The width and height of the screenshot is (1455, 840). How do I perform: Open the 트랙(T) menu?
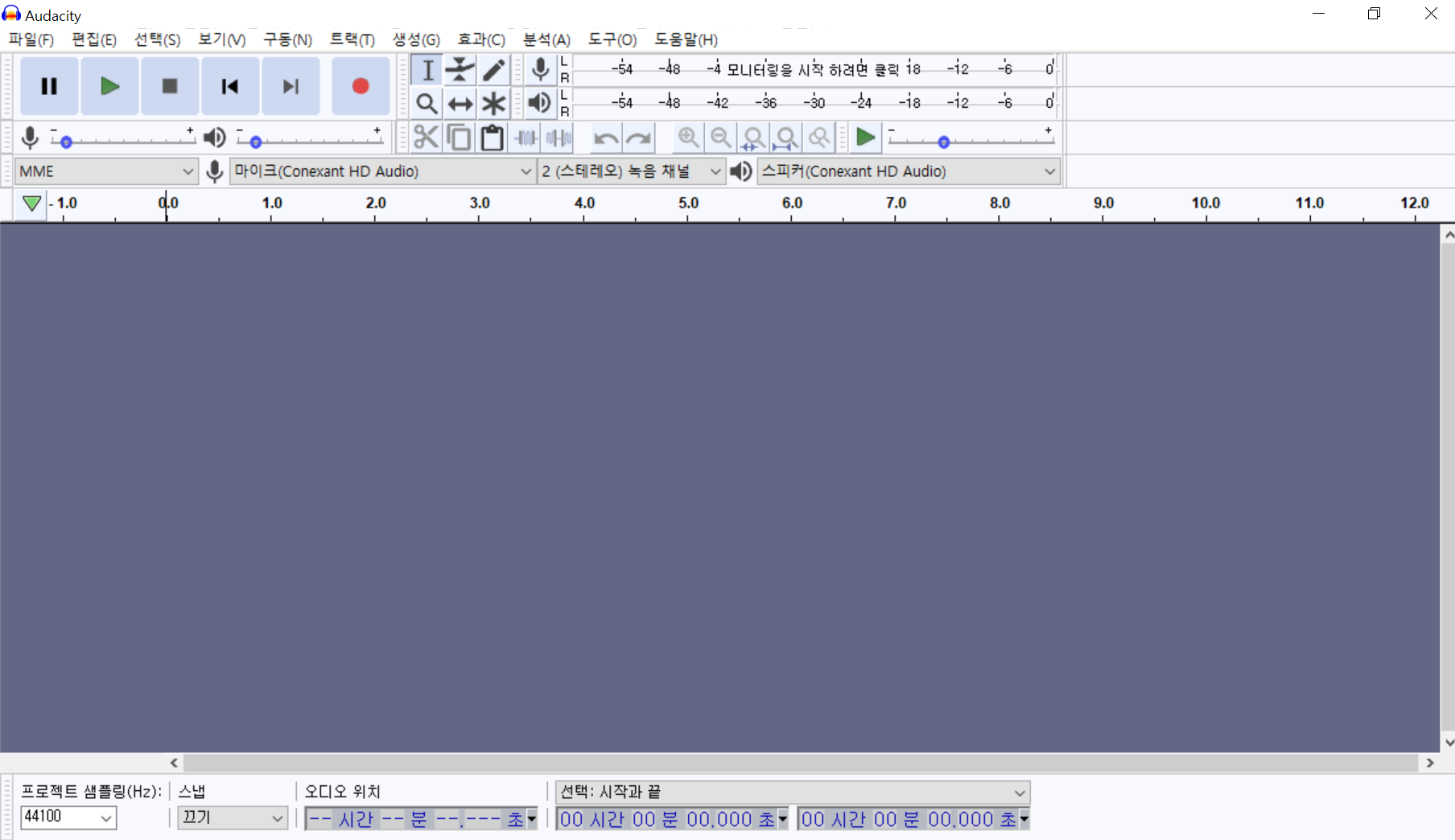(x=352, y=39)
